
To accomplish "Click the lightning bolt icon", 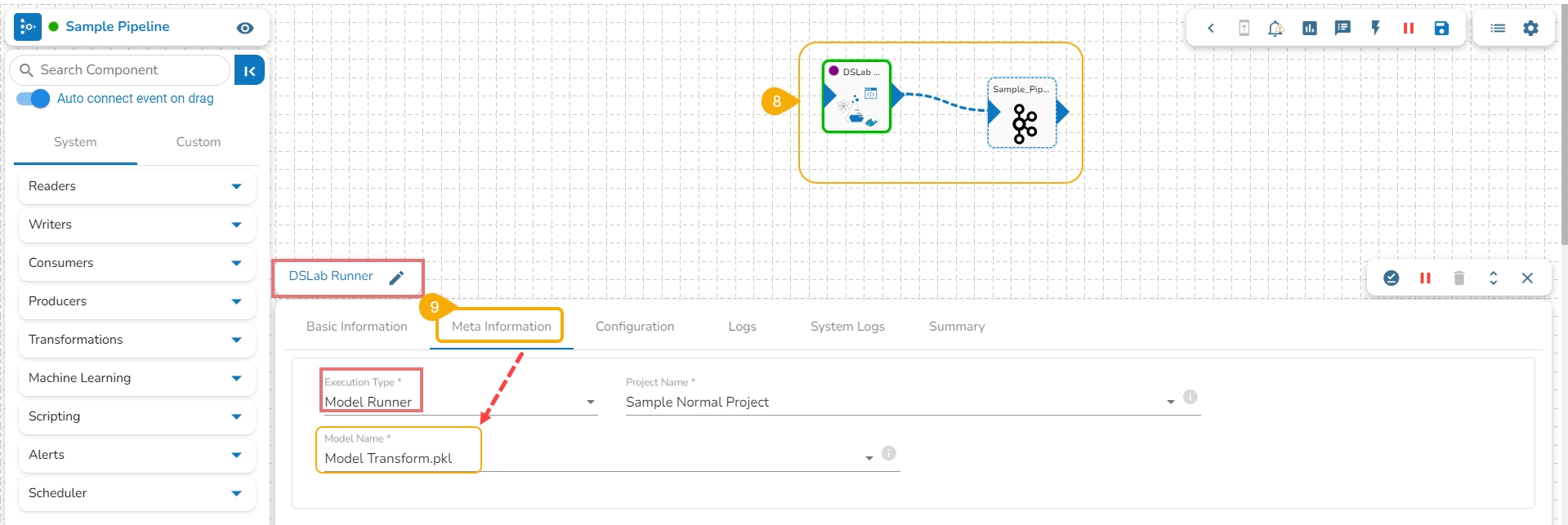I will tap(1376, 29).
